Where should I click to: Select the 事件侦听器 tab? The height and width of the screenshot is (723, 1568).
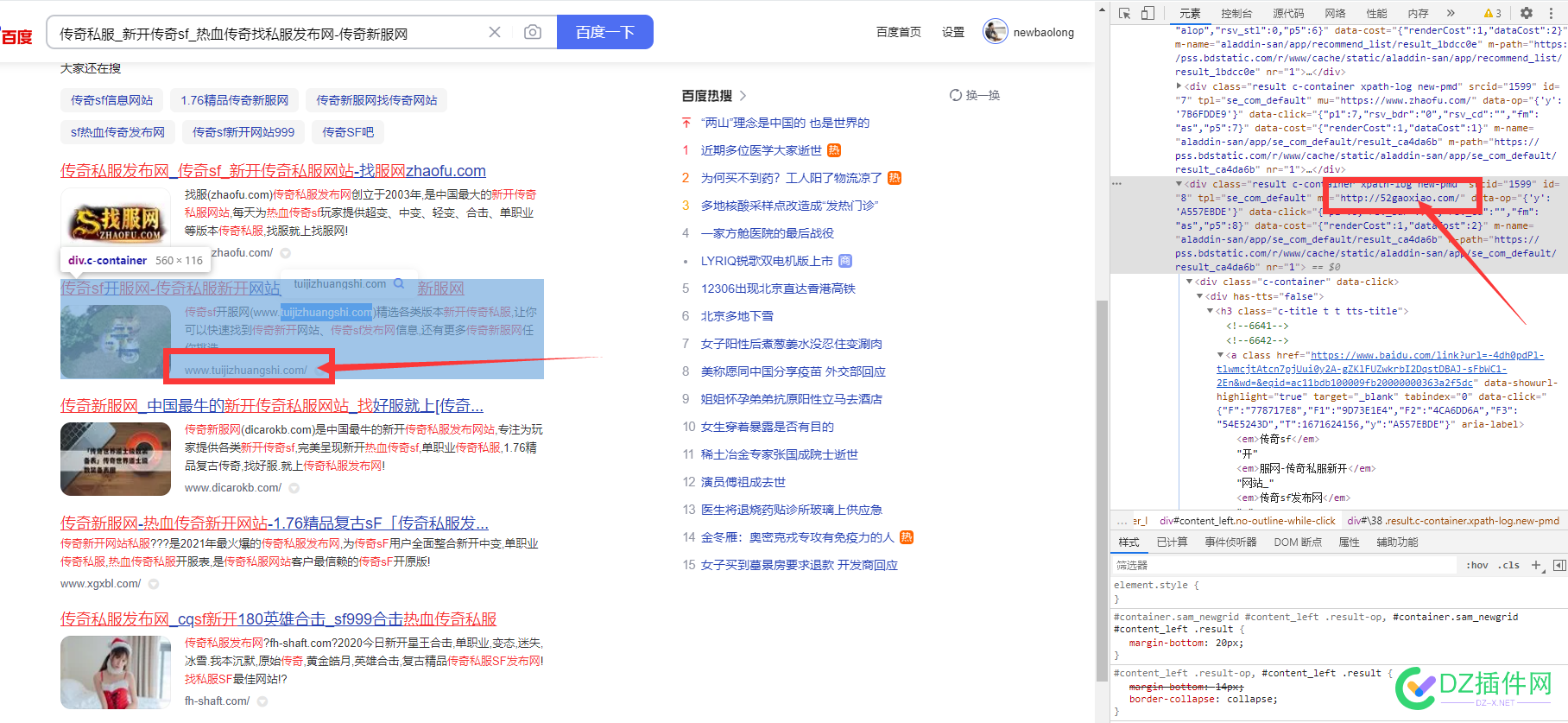tap(1230, 542)
